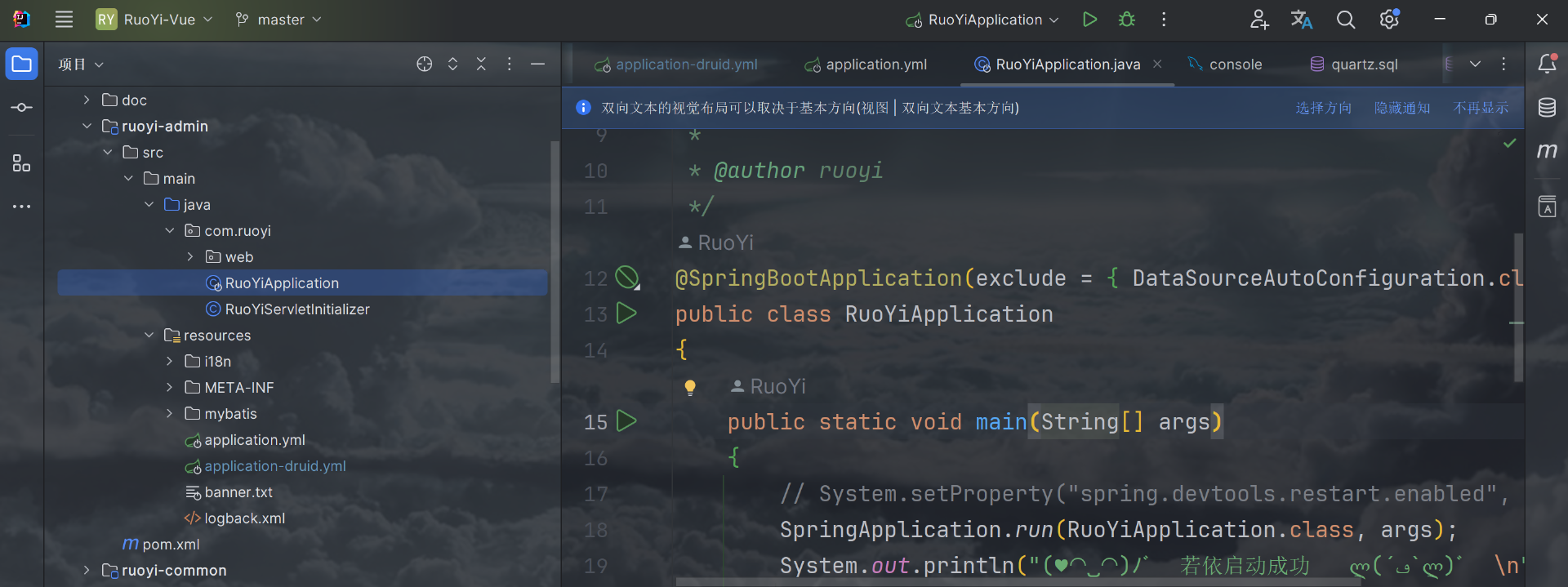Viewport: 1568px width, 587px height.
Task: Click the editor vertical scrollbar
Action: coord(1518,307)
